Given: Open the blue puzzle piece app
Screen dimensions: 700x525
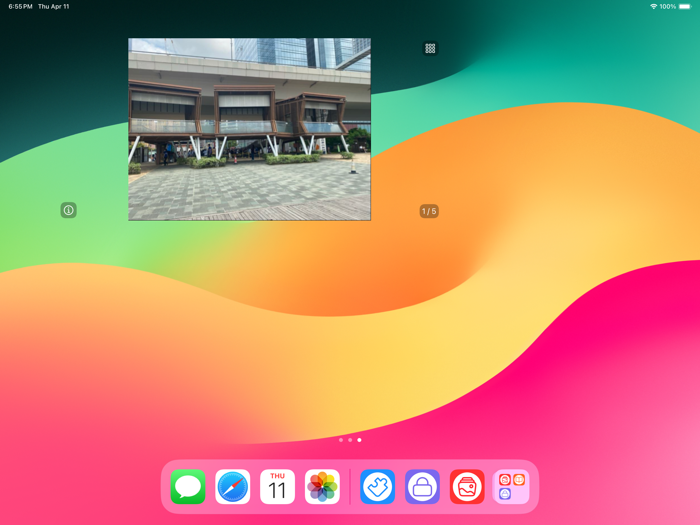Looking at the screenshot, I should [378, 487].
